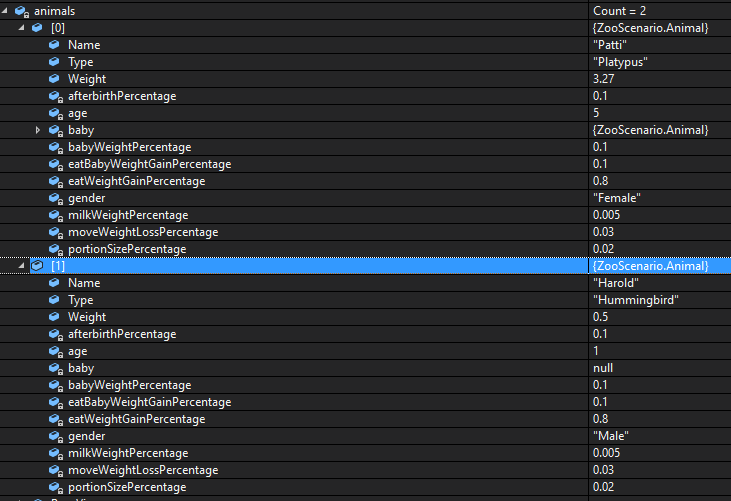Click the private field icon beside gender "Female"
The width and height of the screenshot is (731, 501).
coord(56,199)
